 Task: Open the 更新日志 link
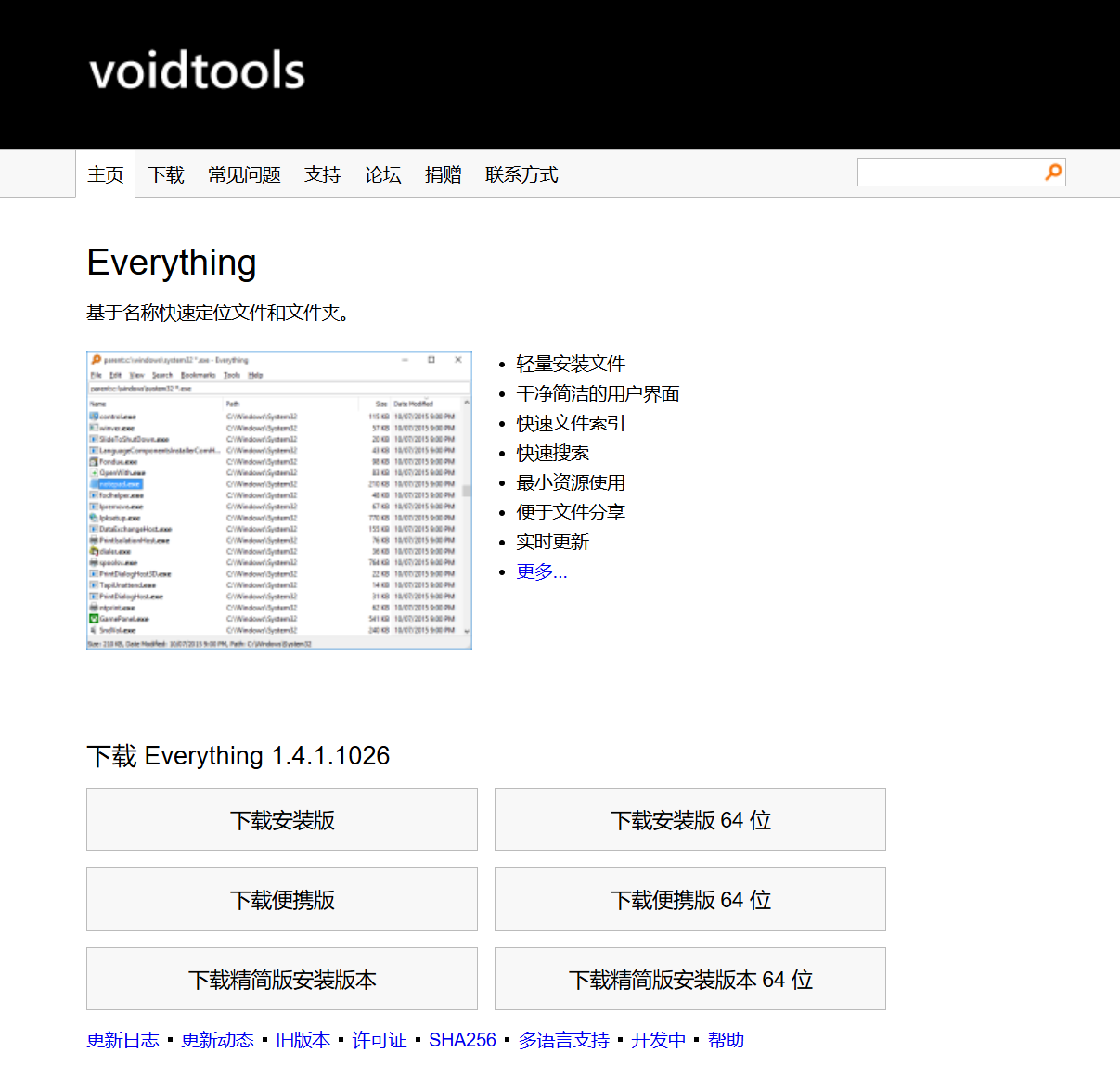(122, 1040)
